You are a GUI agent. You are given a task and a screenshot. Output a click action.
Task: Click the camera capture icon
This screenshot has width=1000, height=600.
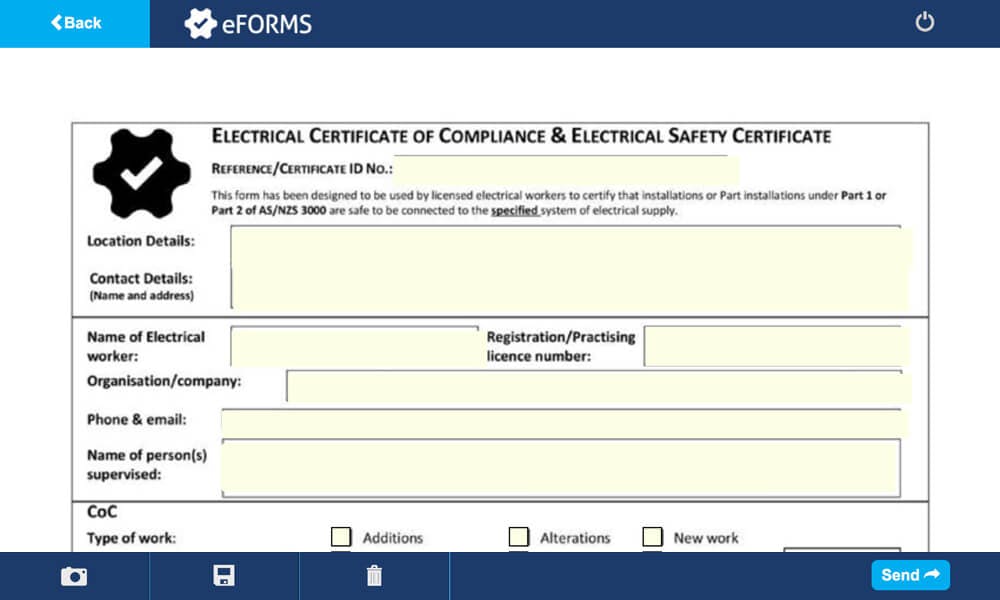click(x=74, y=575)
